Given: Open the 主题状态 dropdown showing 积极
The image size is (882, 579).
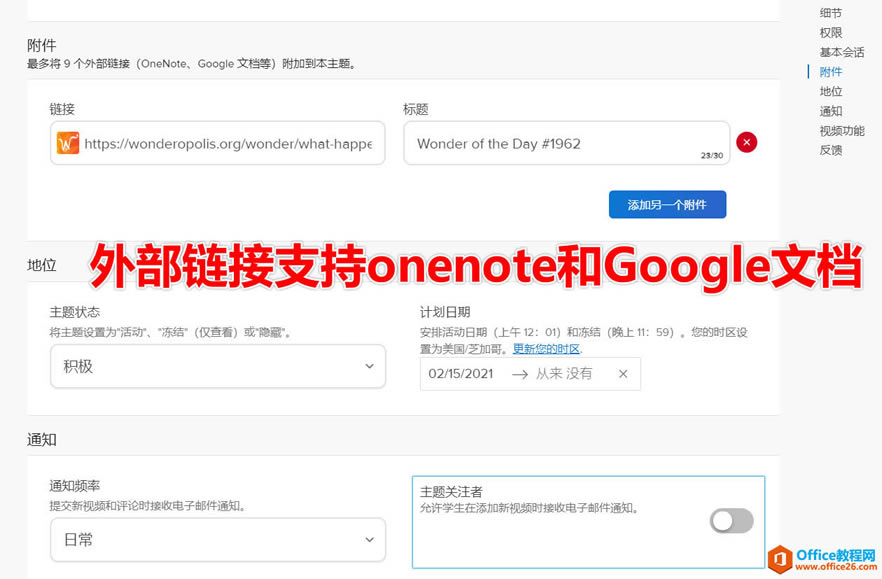Looking at the screenshot, I should tap(218, 366).
